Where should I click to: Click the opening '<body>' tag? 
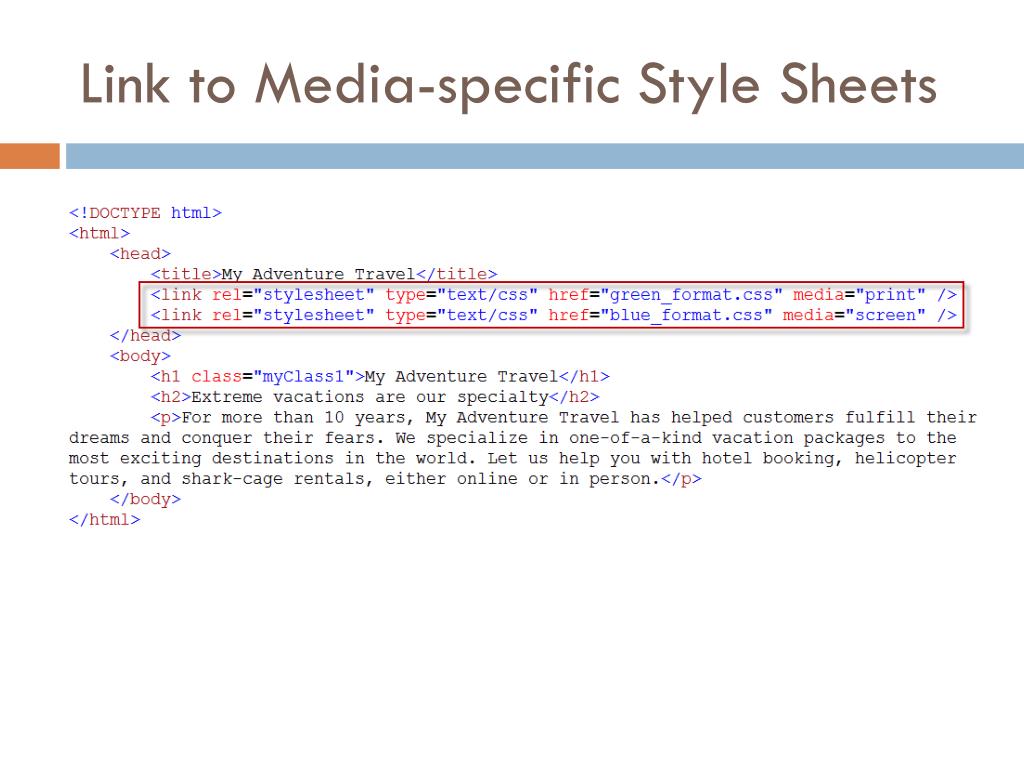point(140,356)
